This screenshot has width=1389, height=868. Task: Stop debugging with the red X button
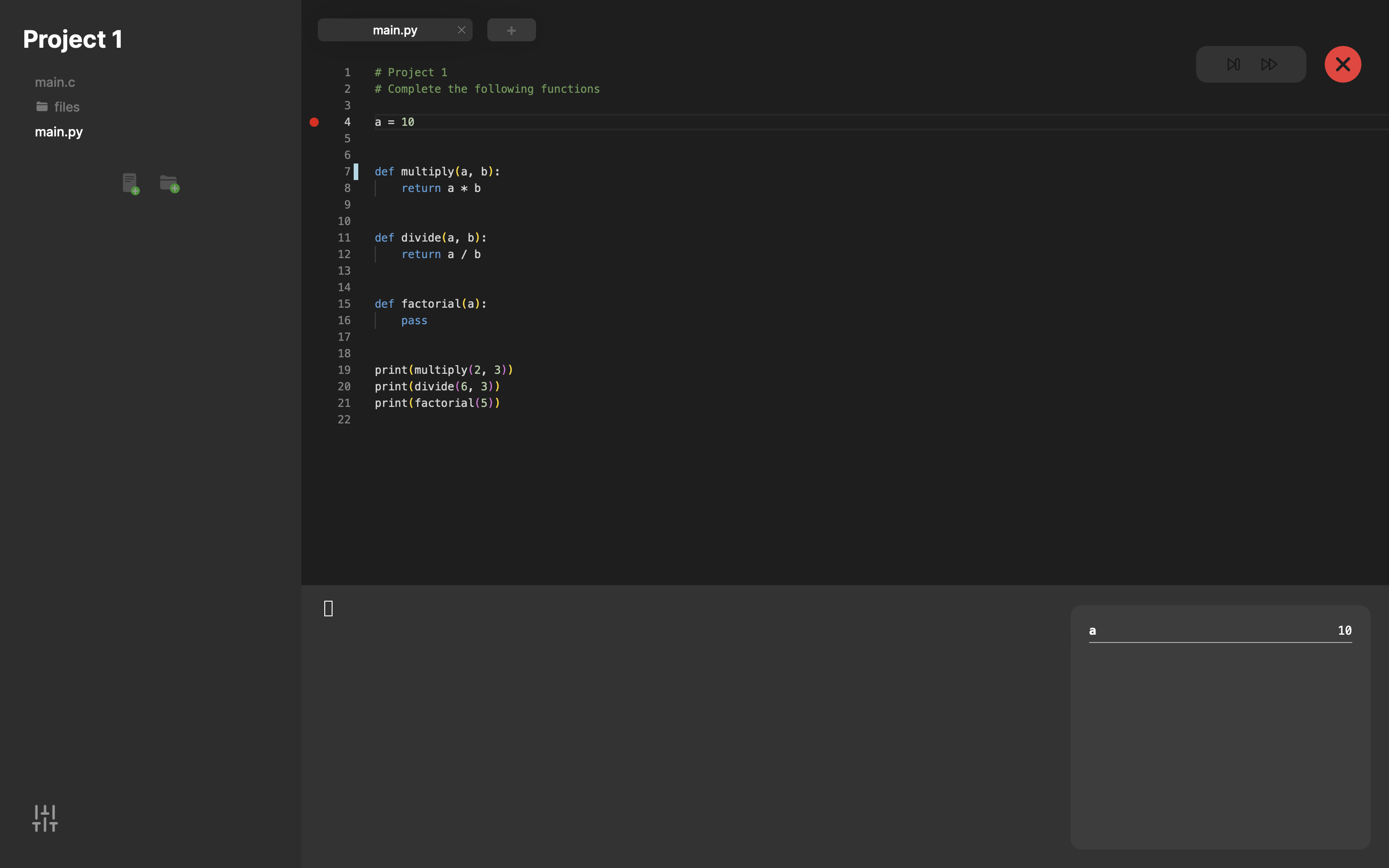point(1343,64)
